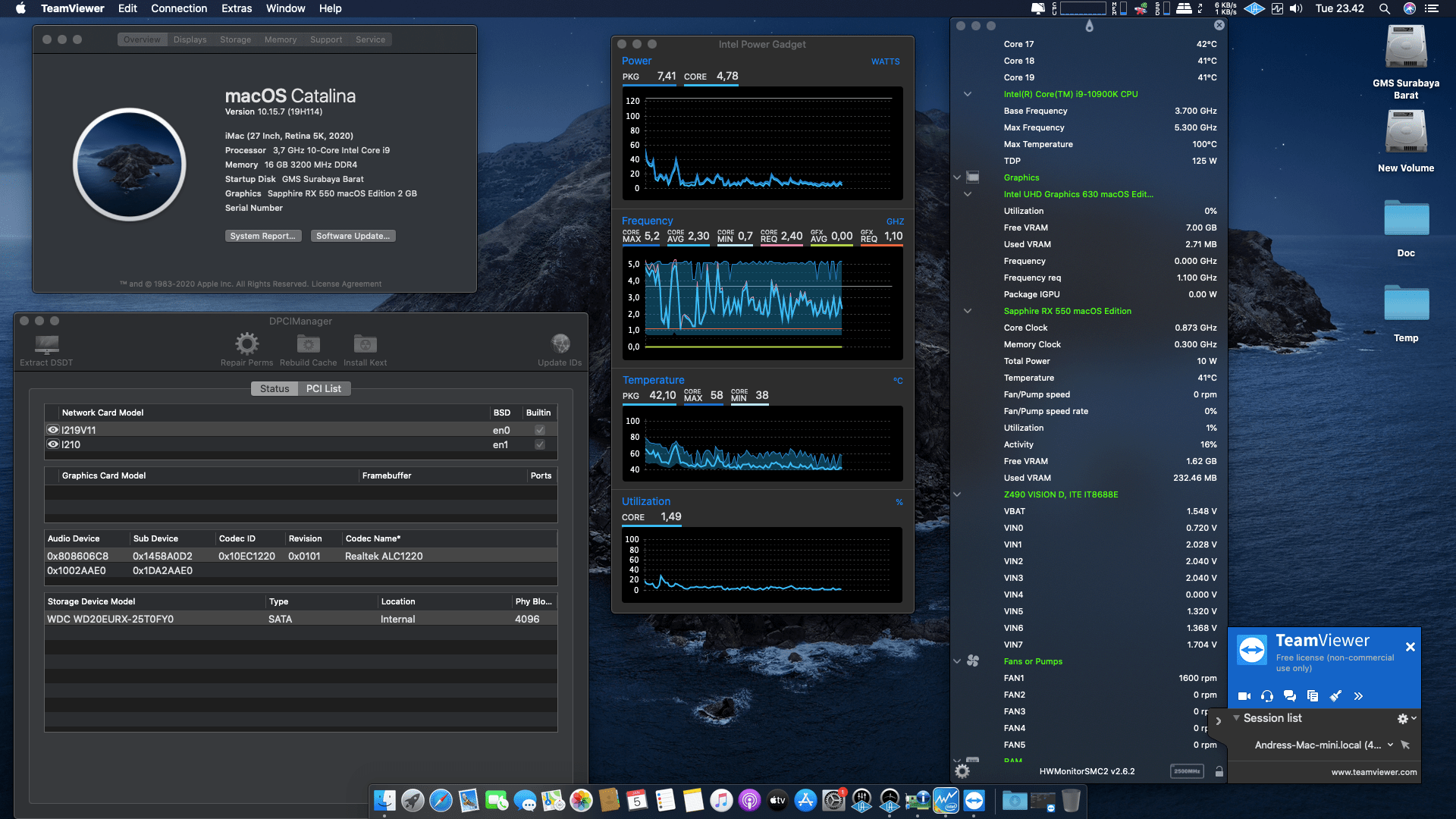
Task: Collapse TeamViewer side panel arrow tab
Action: click(1218, 721)
